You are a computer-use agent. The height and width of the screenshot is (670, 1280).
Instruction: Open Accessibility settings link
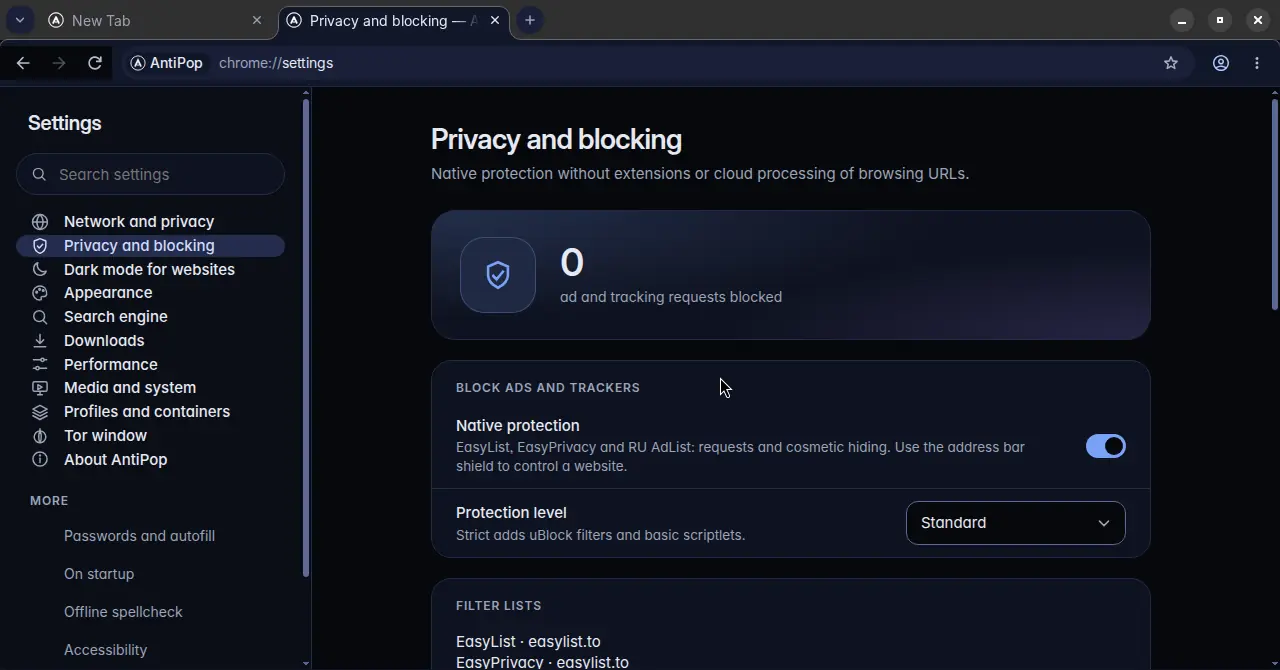(105, 650)
